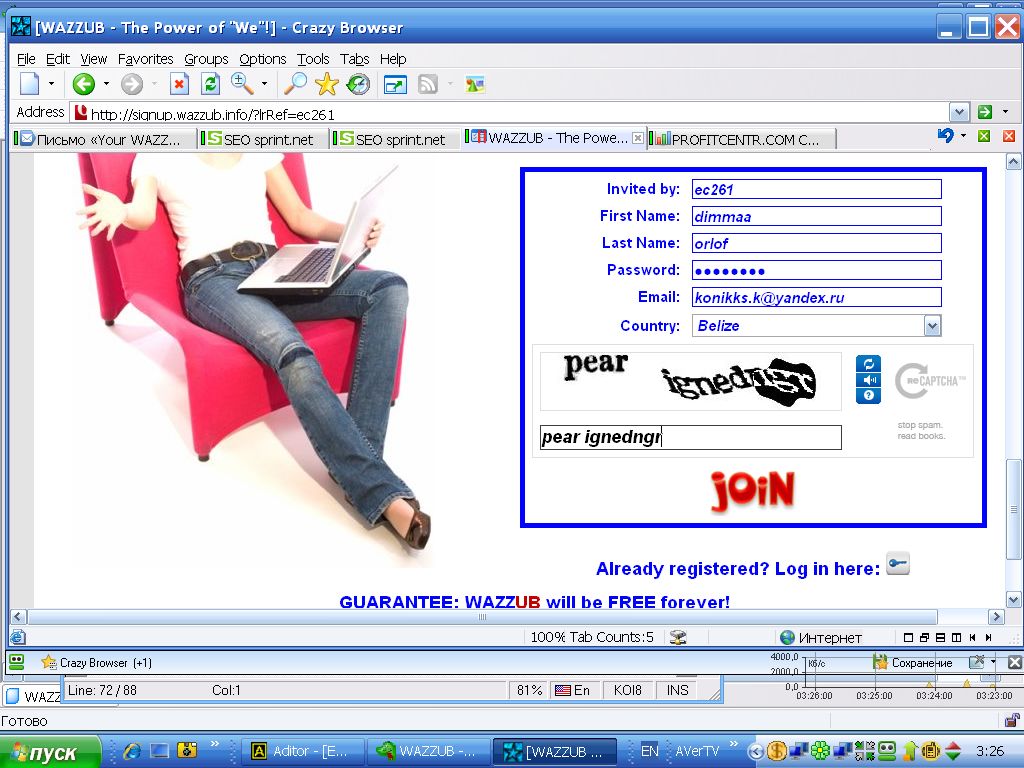
Task: Click the Internet Explorer quick launch icon
Action: tap(133, 752)
